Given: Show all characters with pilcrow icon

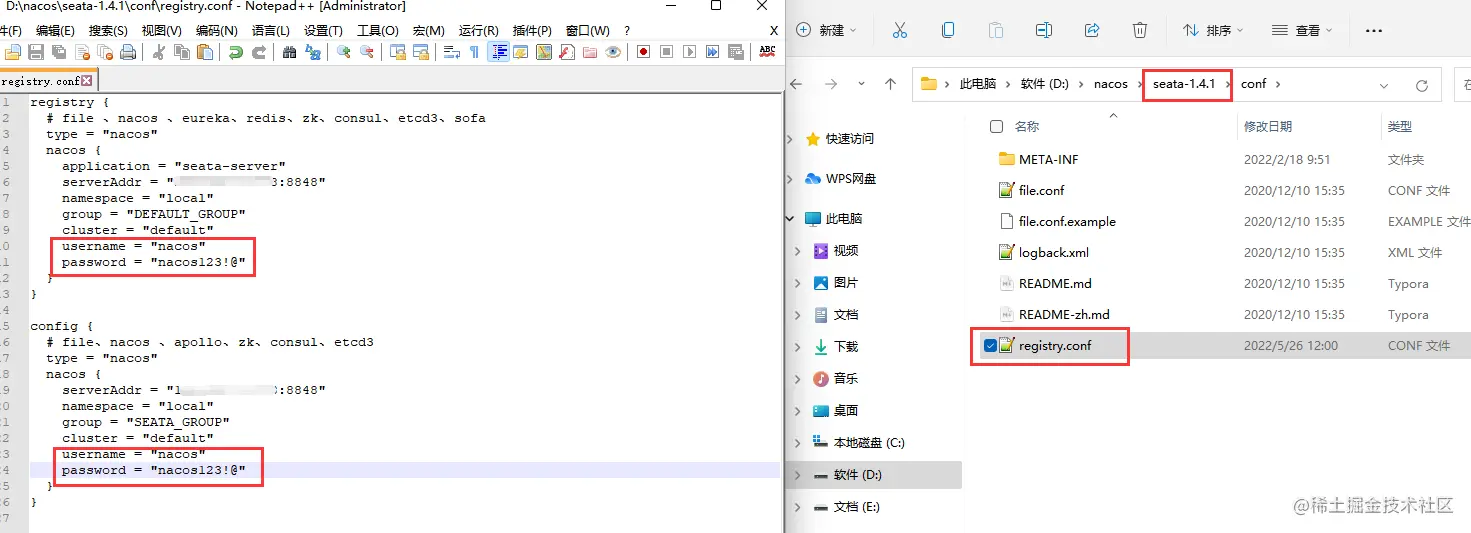Looking at the screenshot, I should click(474, 52).
